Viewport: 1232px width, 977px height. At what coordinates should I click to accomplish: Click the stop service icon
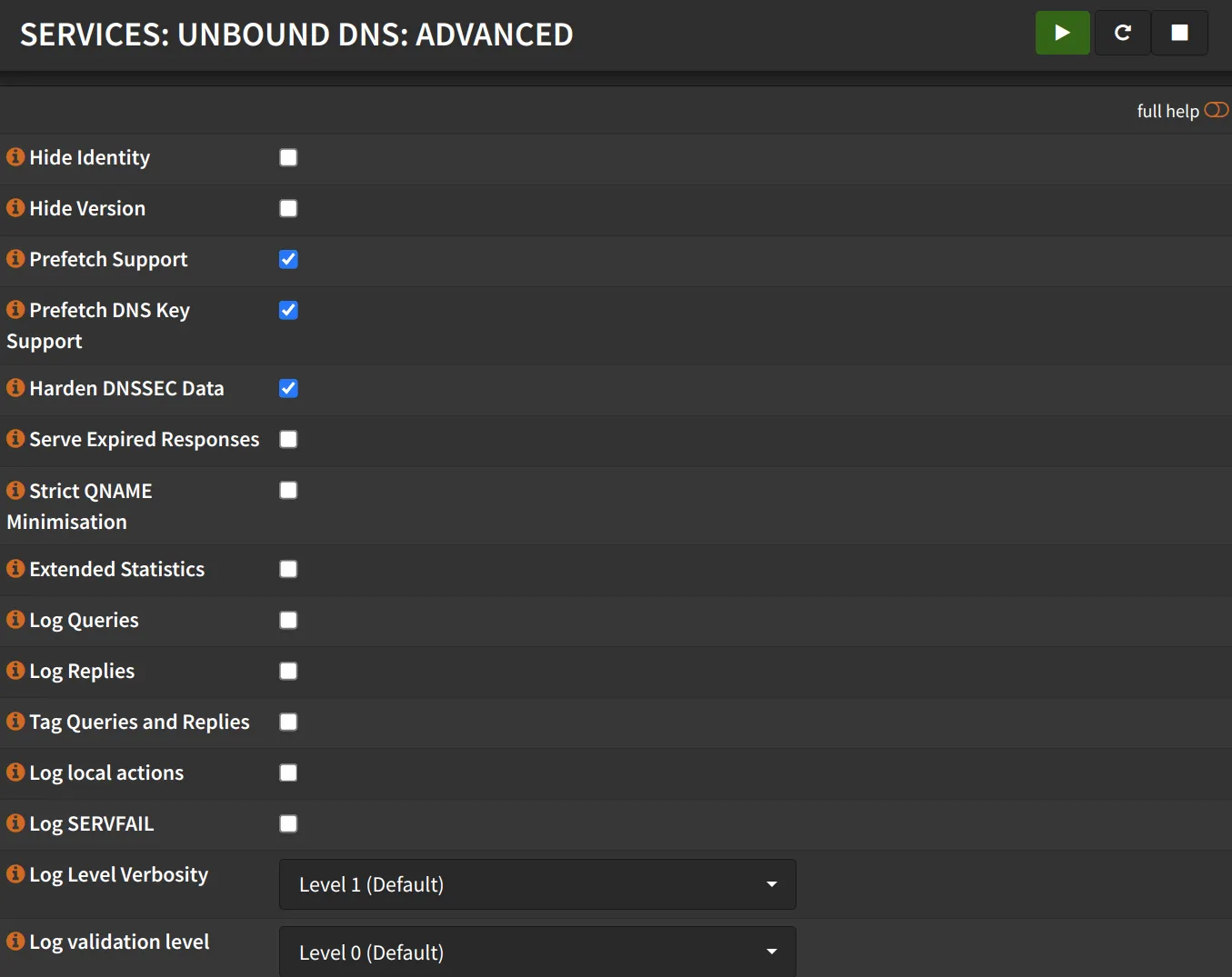(x=1179, y=33)
